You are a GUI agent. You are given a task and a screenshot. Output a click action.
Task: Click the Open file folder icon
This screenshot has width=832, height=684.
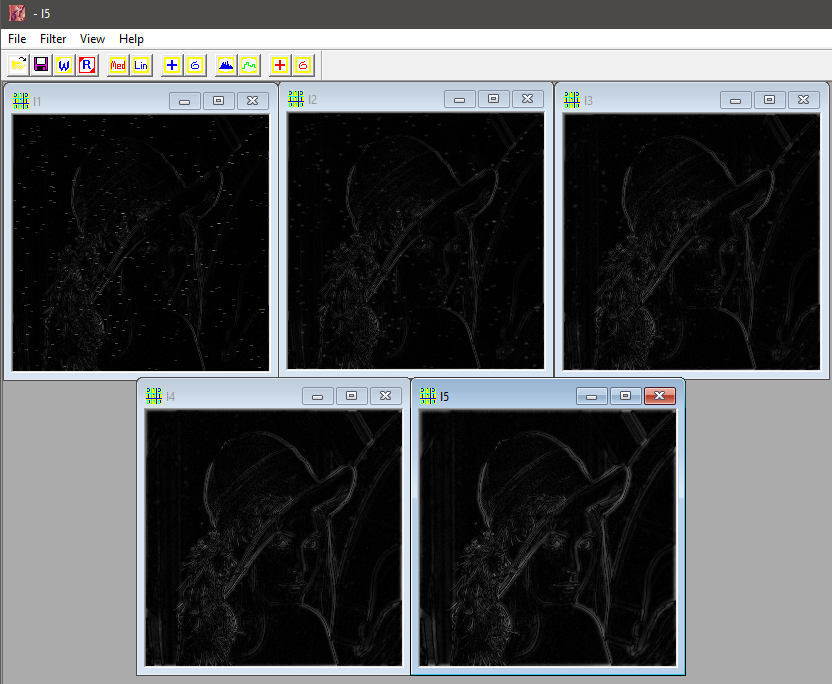coord(18,65)
